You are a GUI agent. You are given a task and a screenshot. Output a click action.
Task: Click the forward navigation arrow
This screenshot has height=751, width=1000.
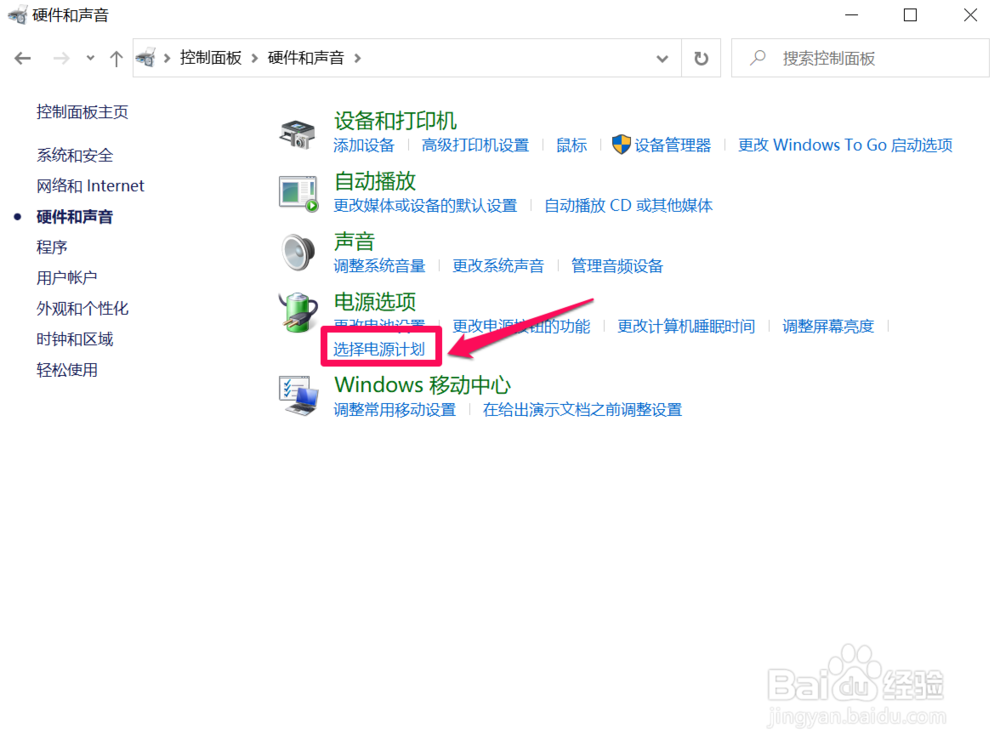pyautogui.click(x=61, y=59)
